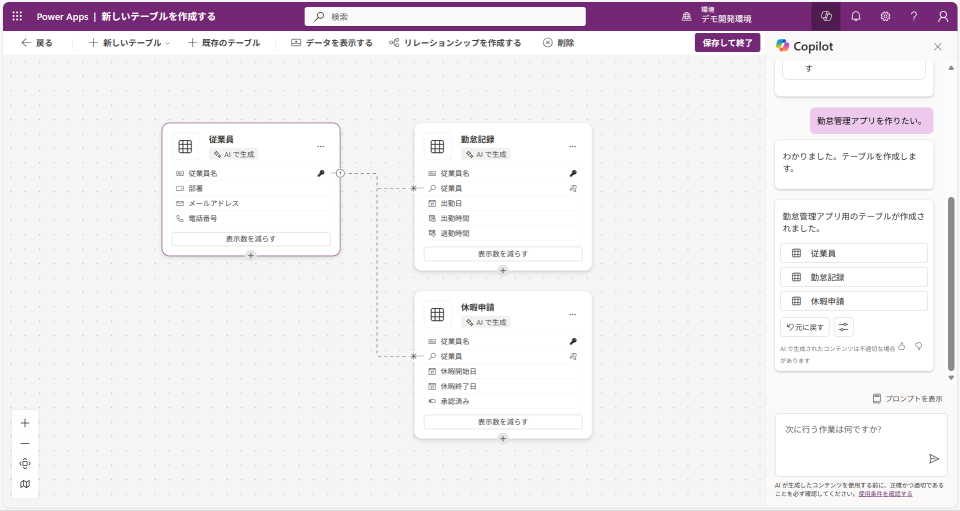
Task: Zoom out the canvas with minus
Action: [x=25, y=443]
